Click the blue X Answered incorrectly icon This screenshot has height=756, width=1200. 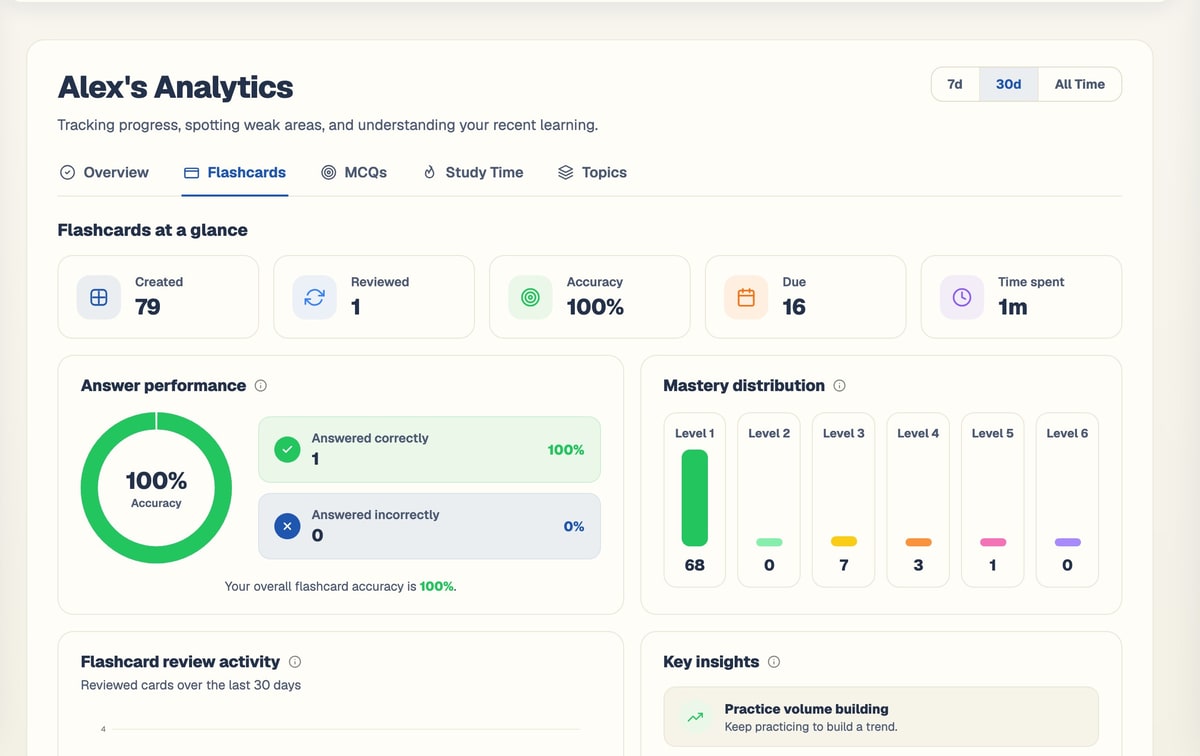288,526
